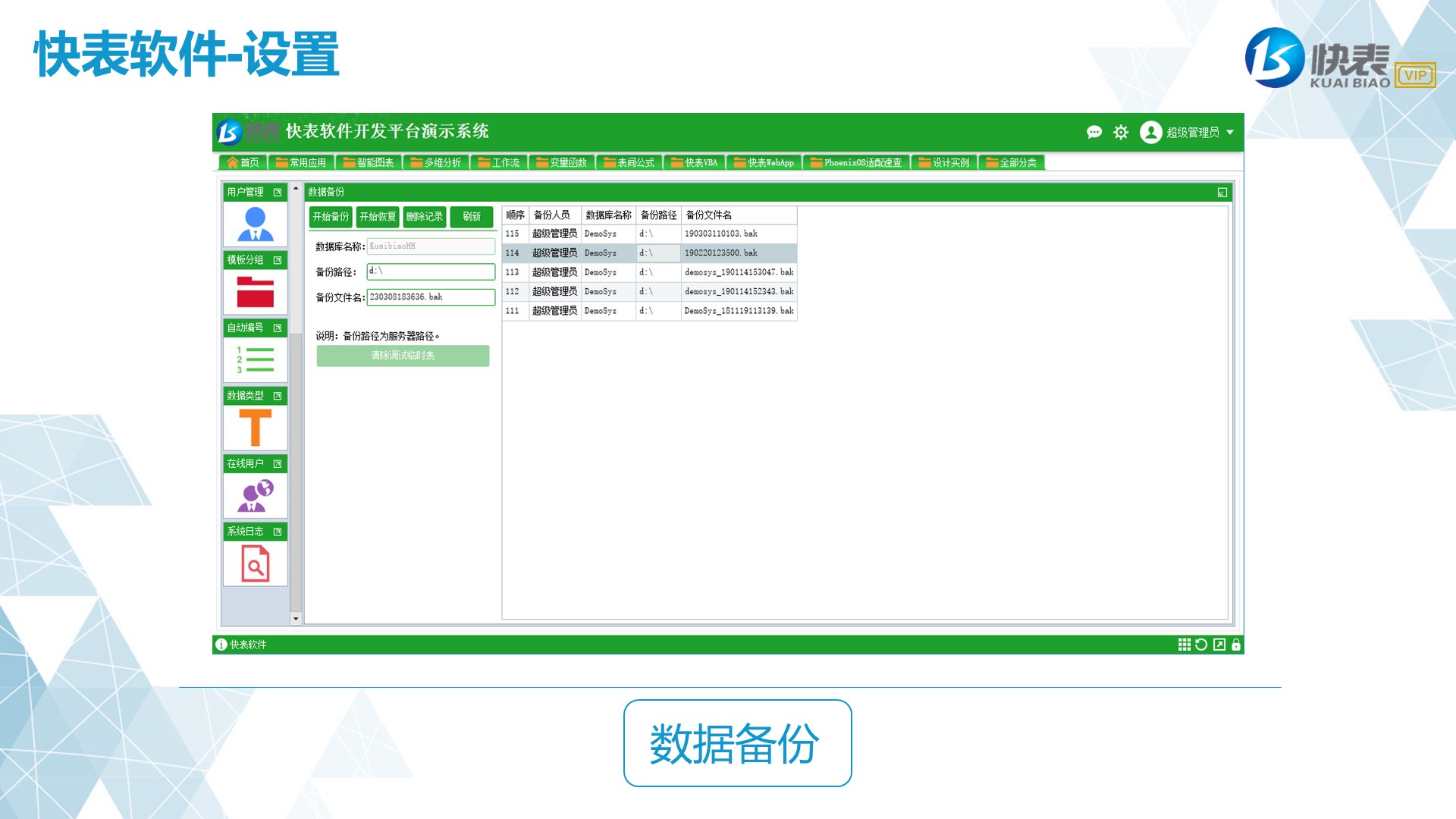Click the reload icon in status bar
The image size is (1456, 819).
click(1201, 645)
